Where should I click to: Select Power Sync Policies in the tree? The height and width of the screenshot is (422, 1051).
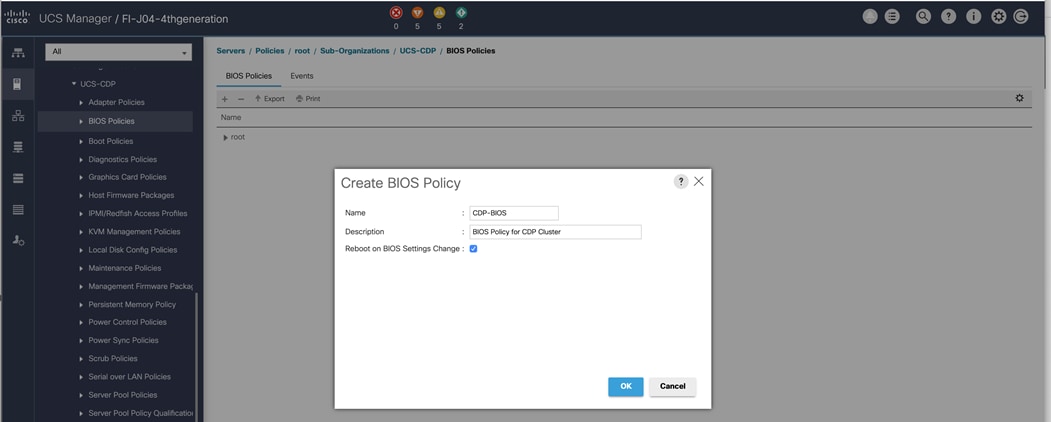(x=123, y=340)
